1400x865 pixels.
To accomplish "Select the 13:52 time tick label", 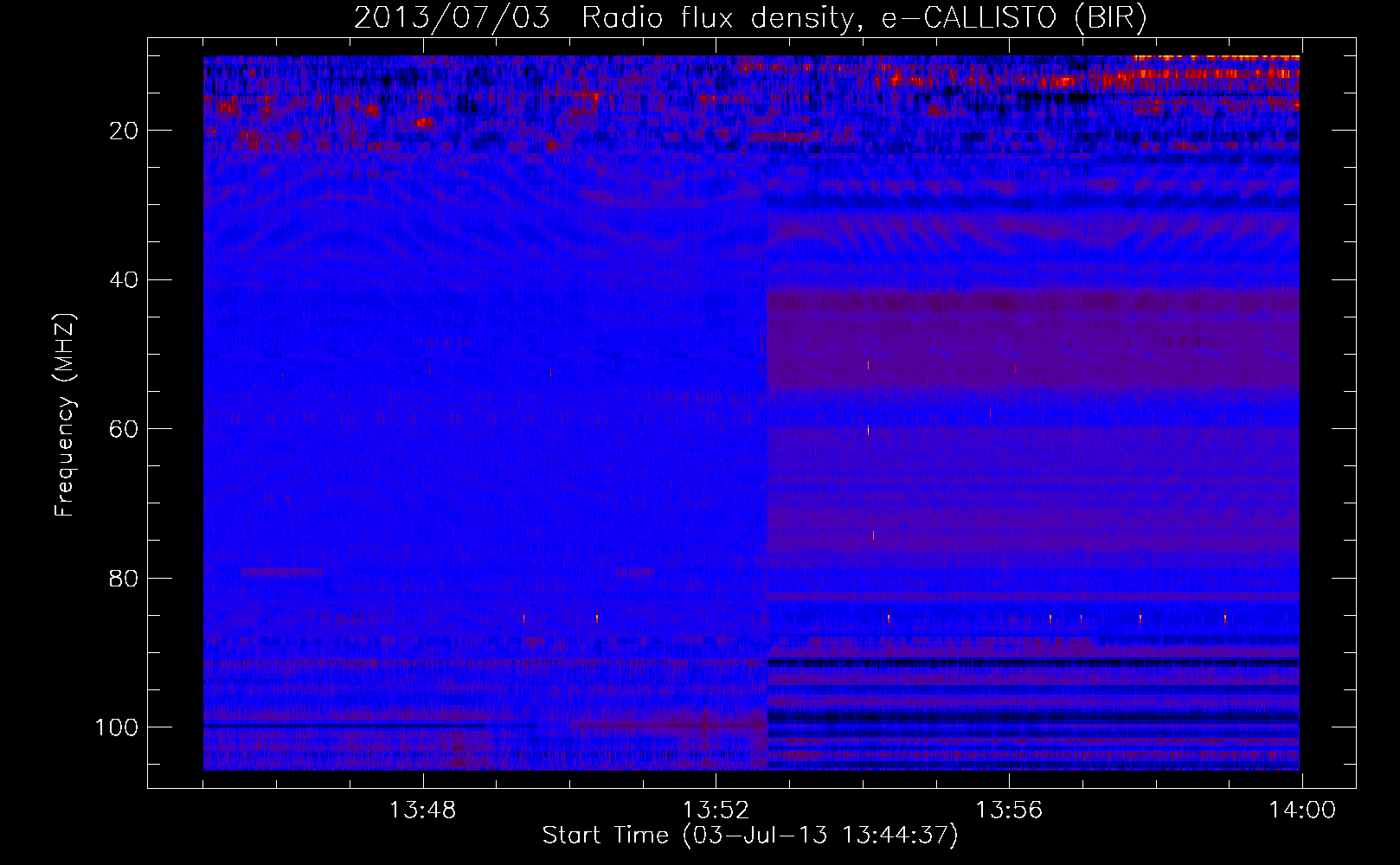I will point(716,811).
